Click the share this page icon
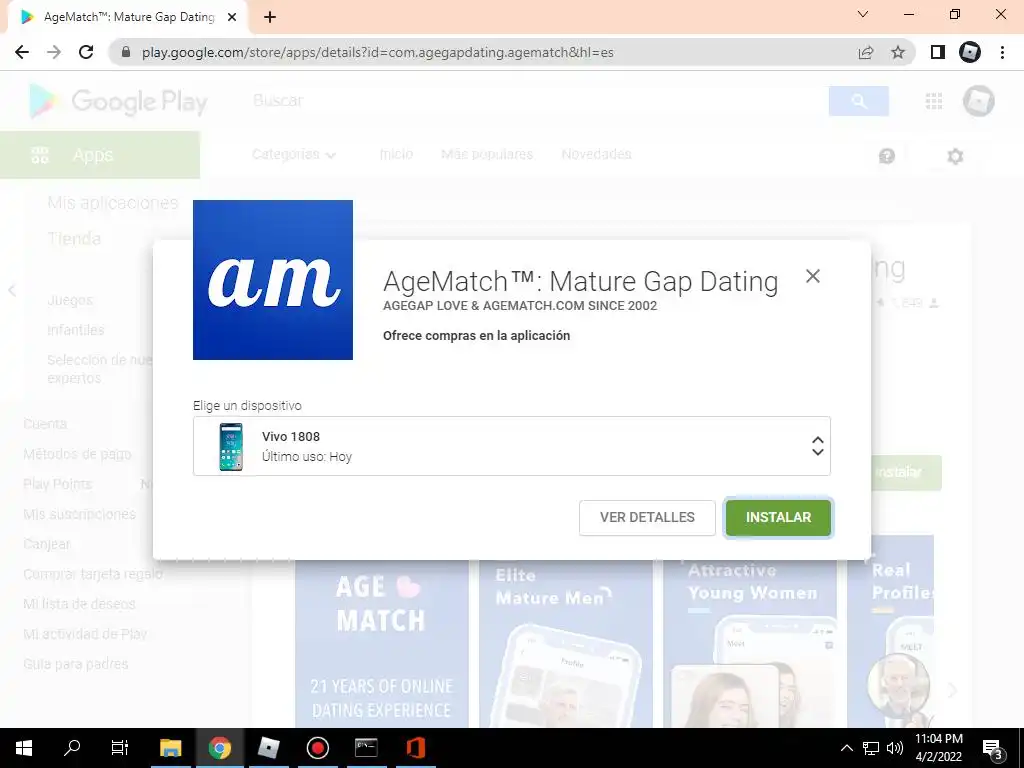This screenshot has height=768, width=1024. point(866,52)
